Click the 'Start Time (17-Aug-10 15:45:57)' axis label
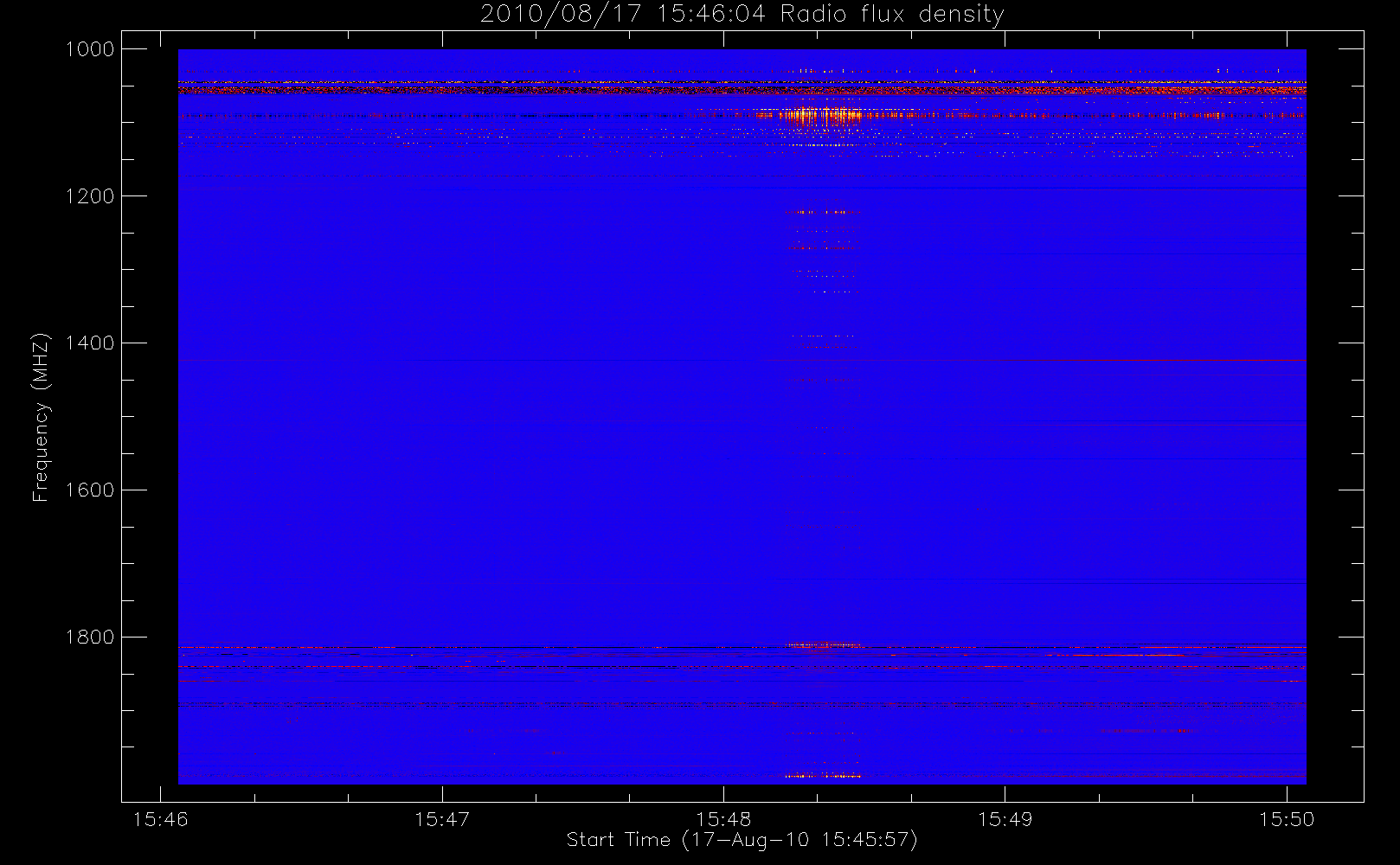The width and height of the screenshot is (1400, 865). coord(742,840)
